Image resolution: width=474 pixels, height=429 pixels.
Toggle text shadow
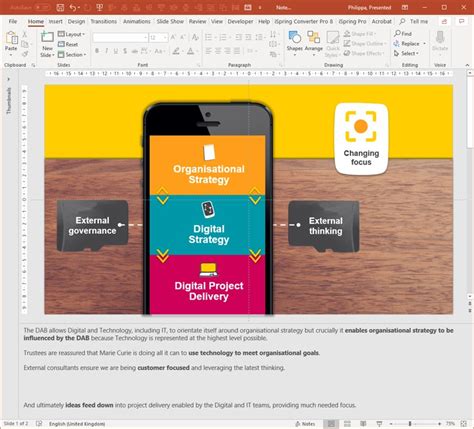tap(125, 51)
